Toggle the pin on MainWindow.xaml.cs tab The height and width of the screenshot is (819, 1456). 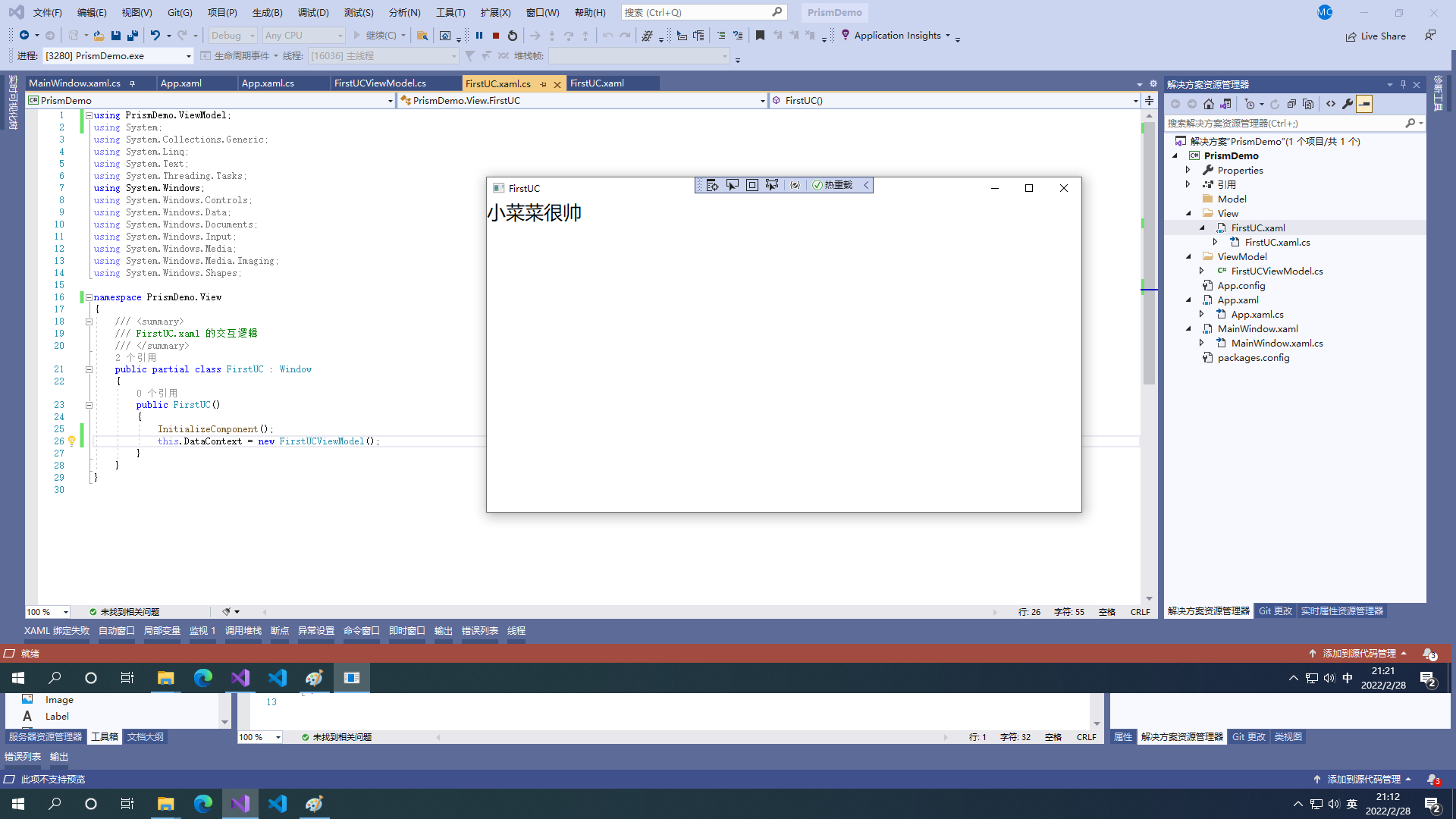tap(133, 83)
